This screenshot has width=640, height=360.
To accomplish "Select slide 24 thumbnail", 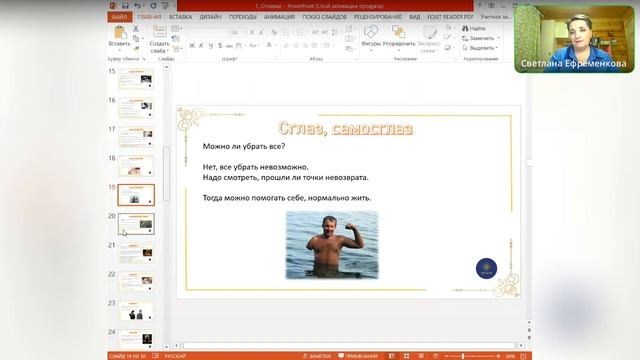I will (136, 339).
